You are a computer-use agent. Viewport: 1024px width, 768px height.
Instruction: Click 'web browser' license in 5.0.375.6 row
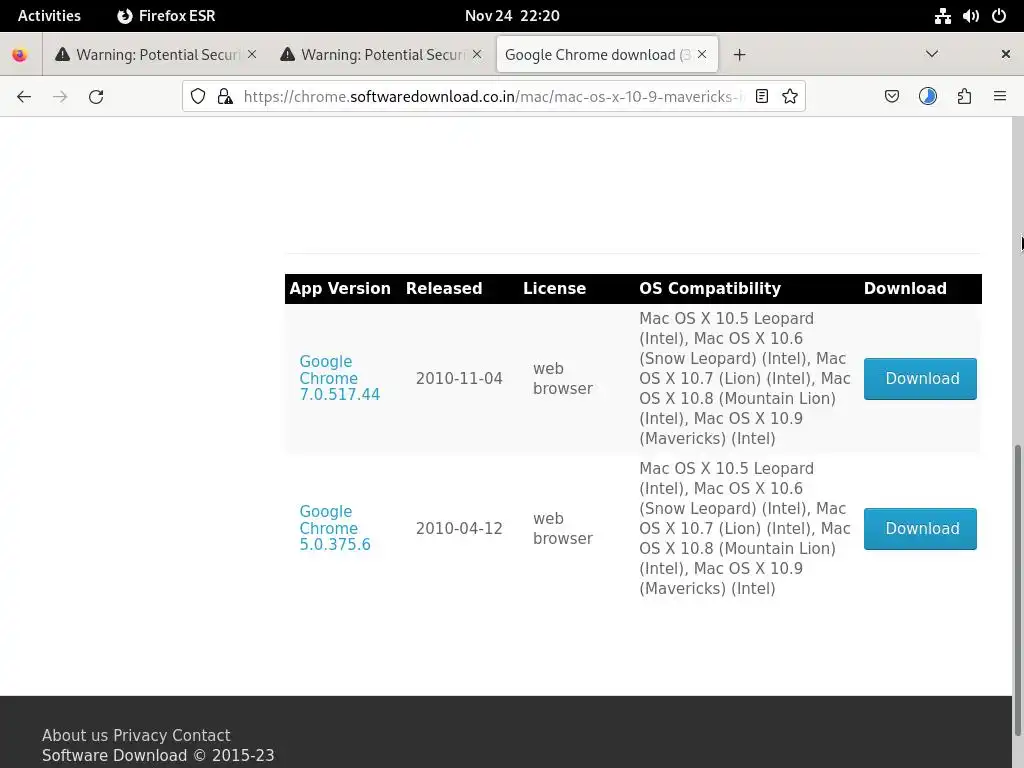tap(562, 528)
